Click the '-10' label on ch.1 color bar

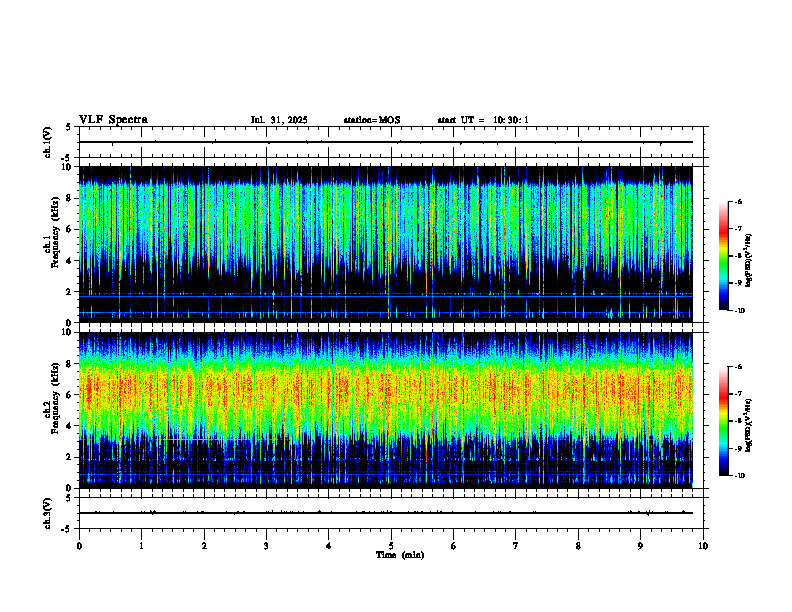point(738,311)
